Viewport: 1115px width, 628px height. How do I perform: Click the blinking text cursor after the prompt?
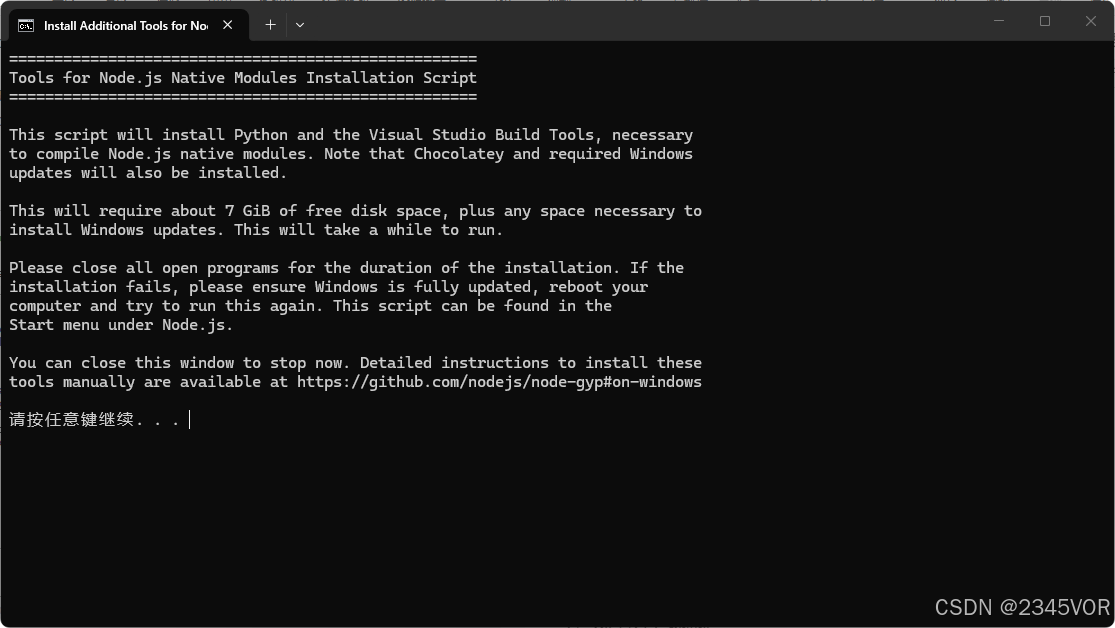click(x=190, y=420)
